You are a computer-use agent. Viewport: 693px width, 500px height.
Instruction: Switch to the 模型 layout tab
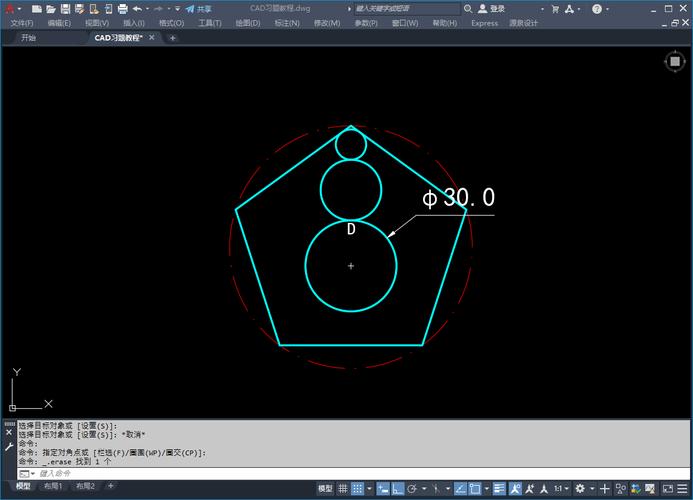(23, 486)
